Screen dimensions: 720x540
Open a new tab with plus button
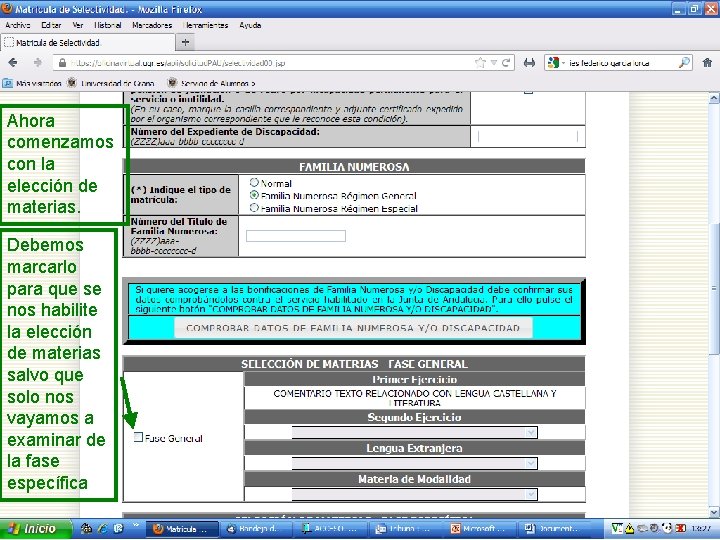coord(185,43)
